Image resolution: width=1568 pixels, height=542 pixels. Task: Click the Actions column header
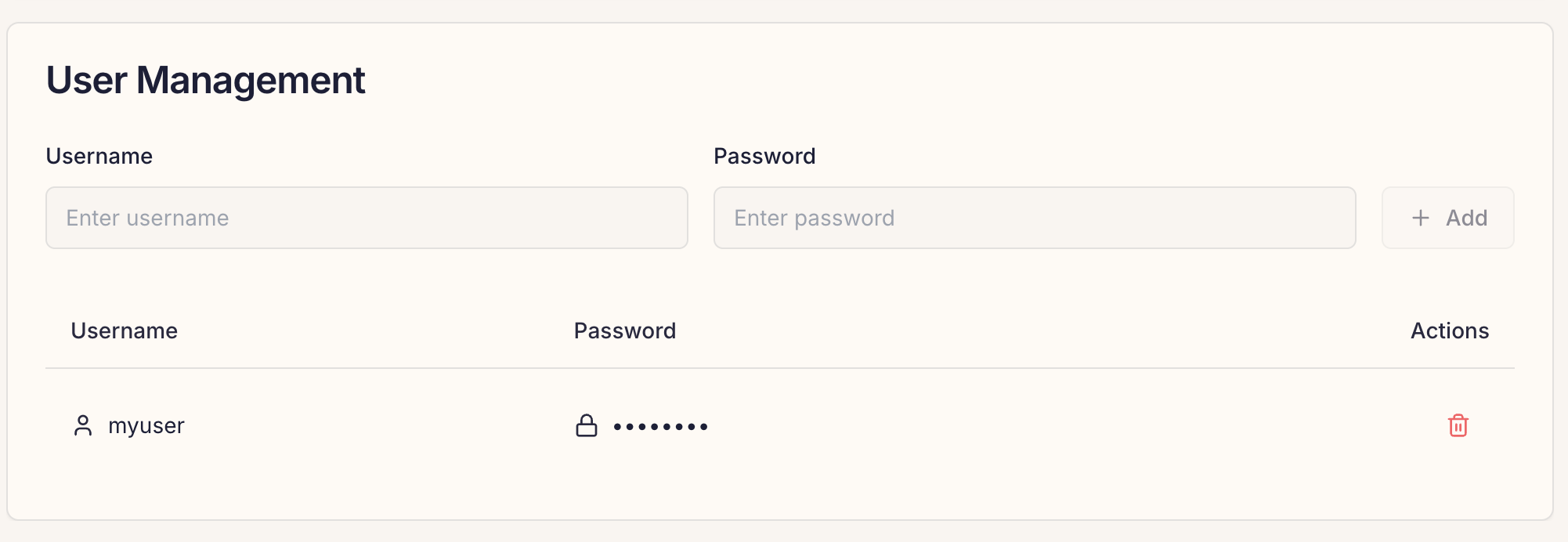[1450, 331]
